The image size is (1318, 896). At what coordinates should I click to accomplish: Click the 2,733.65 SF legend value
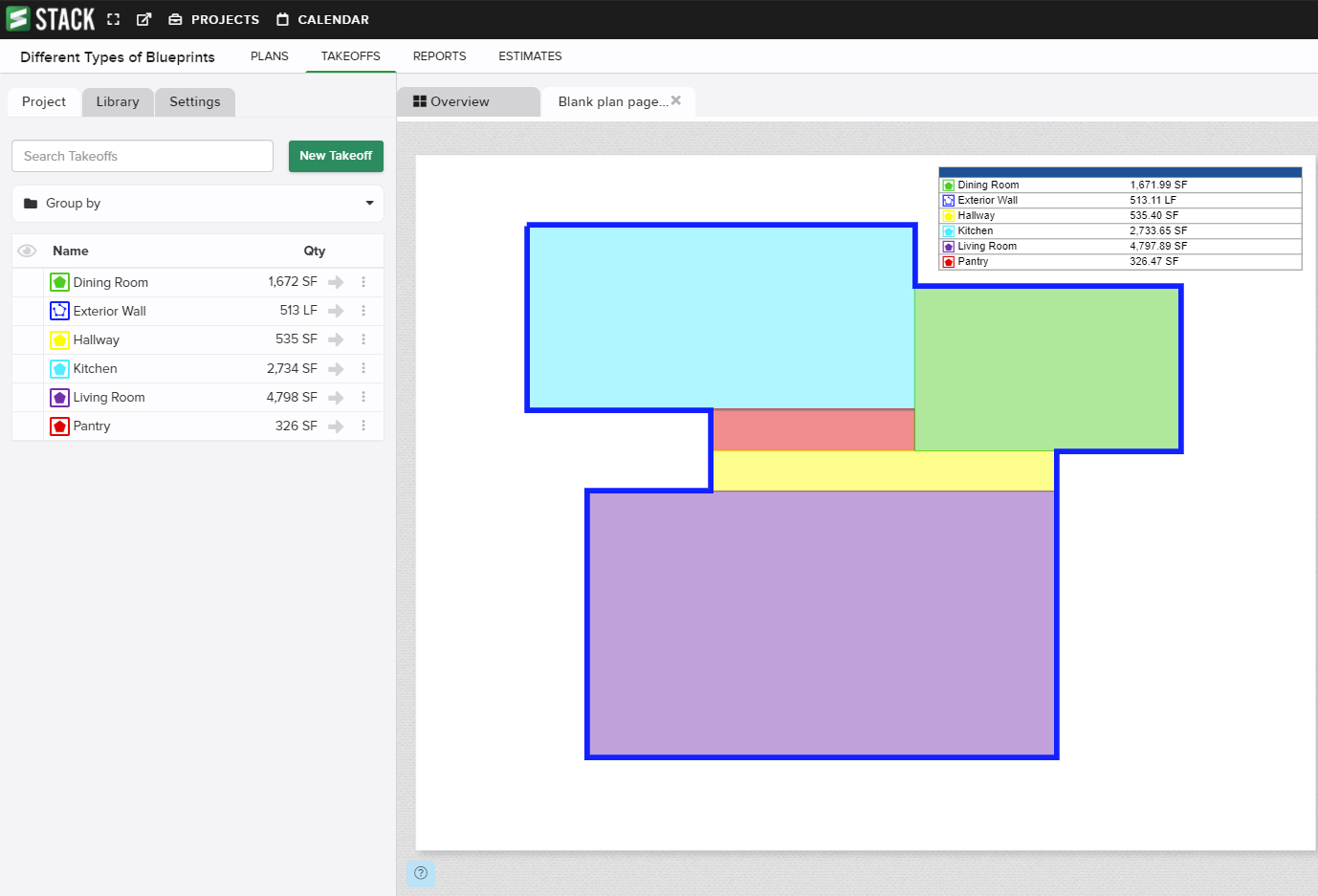point(1158,230)
